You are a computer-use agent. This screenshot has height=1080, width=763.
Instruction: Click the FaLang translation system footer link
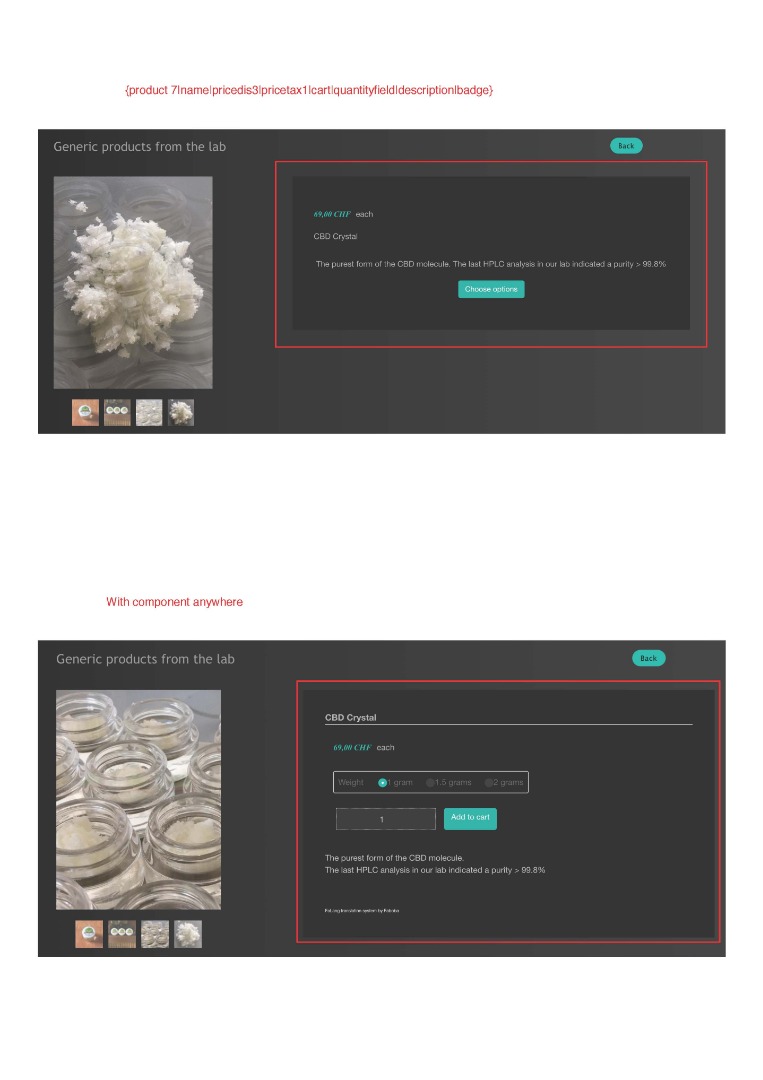(x=362, y=911)
